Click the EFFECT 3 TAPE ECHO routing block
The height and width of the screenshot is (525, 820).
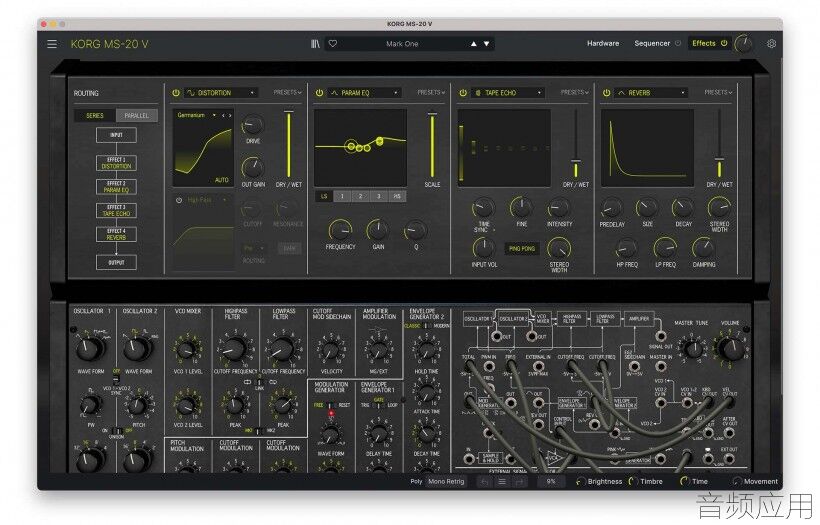coord(116,210)
